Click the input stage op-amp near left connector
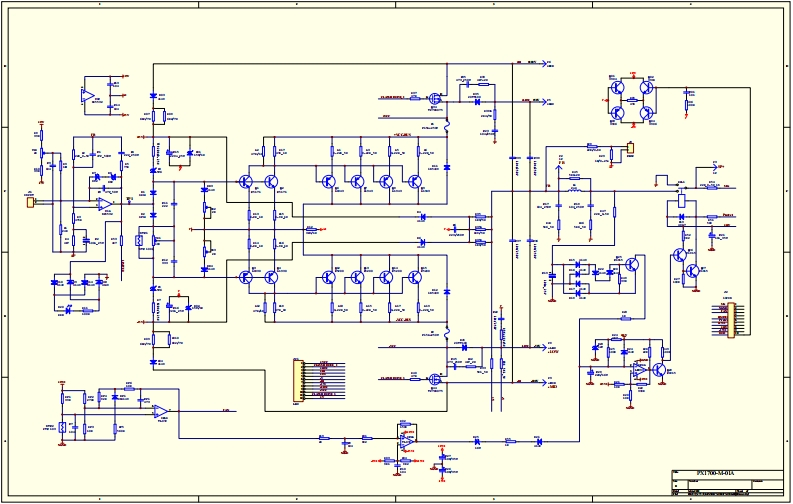The height and width of the screenshot is (504, 793). pyautogui.click(x=104, y=203)
